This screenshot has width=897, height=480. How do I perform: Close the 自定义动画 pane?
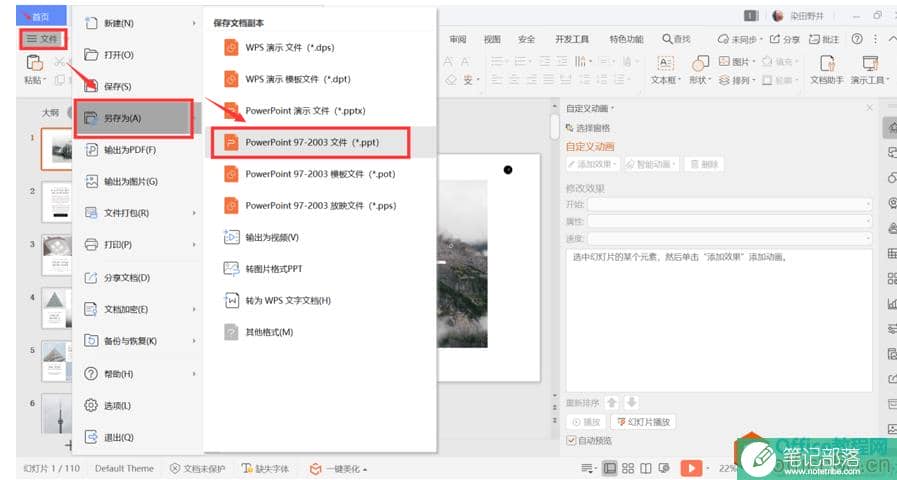click(x=870, y=108)
